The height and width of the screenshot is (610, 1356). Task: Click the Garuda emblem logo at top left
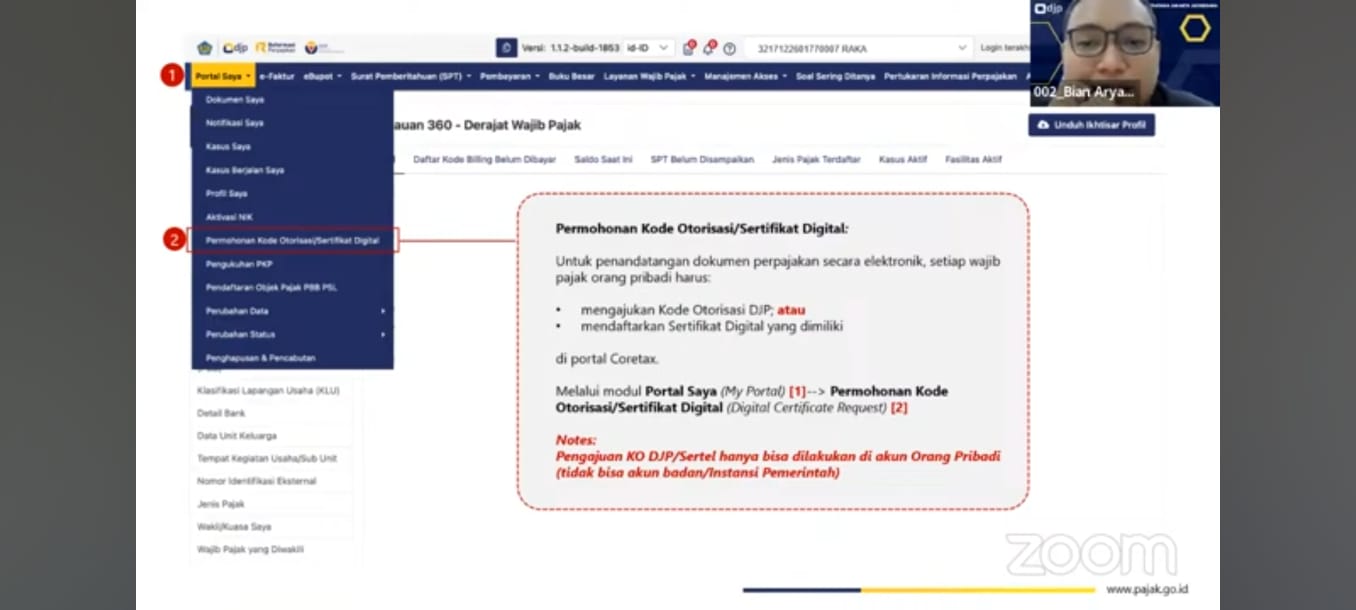[205, 48]
